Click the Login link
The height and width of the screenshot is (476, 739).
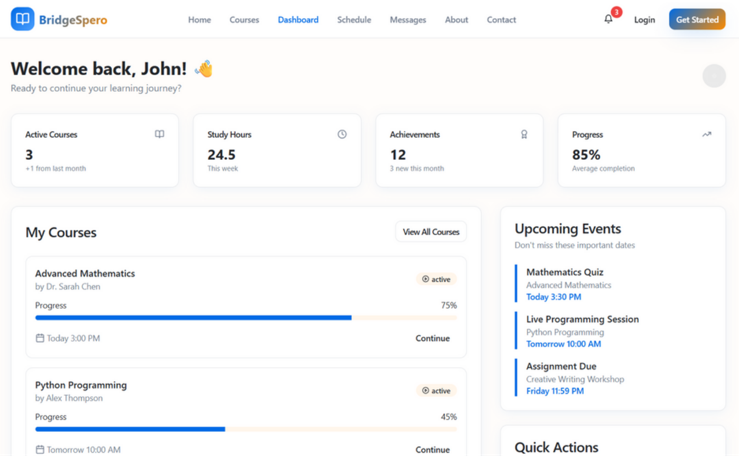[644, 20]
